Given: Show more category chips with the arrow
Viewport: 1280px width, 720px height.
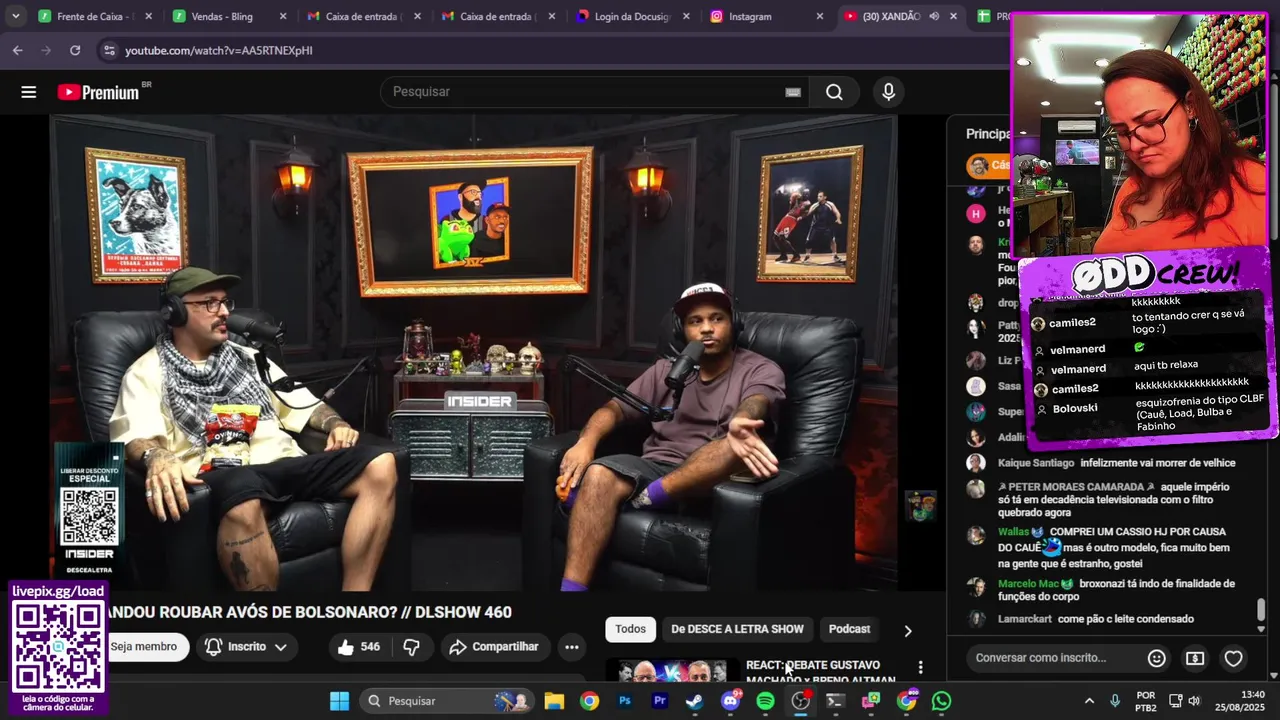Looking at the screenshot, I should 908,631.
